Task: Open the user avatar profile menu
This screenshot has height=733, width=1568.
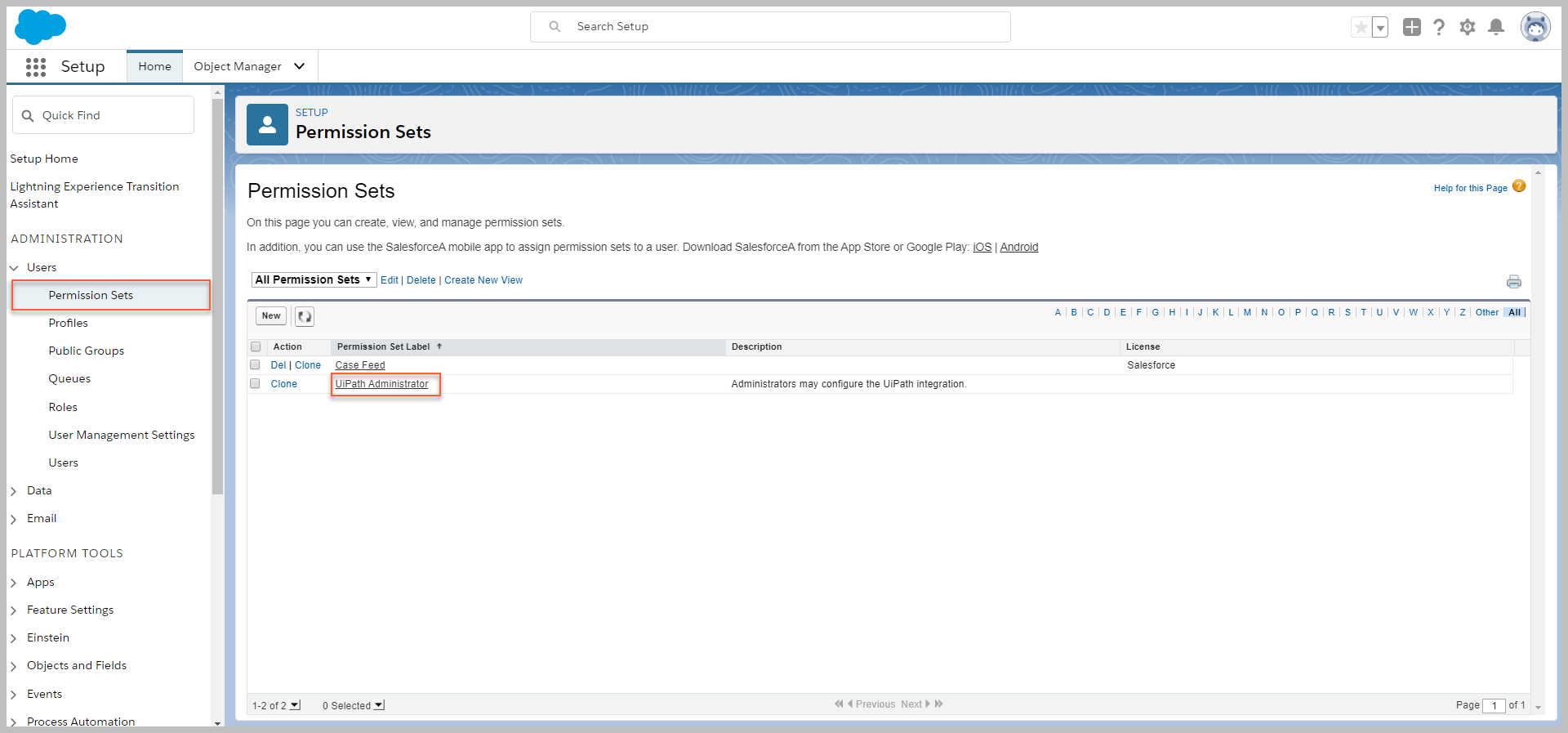Action: click(x=1535, y=27)
